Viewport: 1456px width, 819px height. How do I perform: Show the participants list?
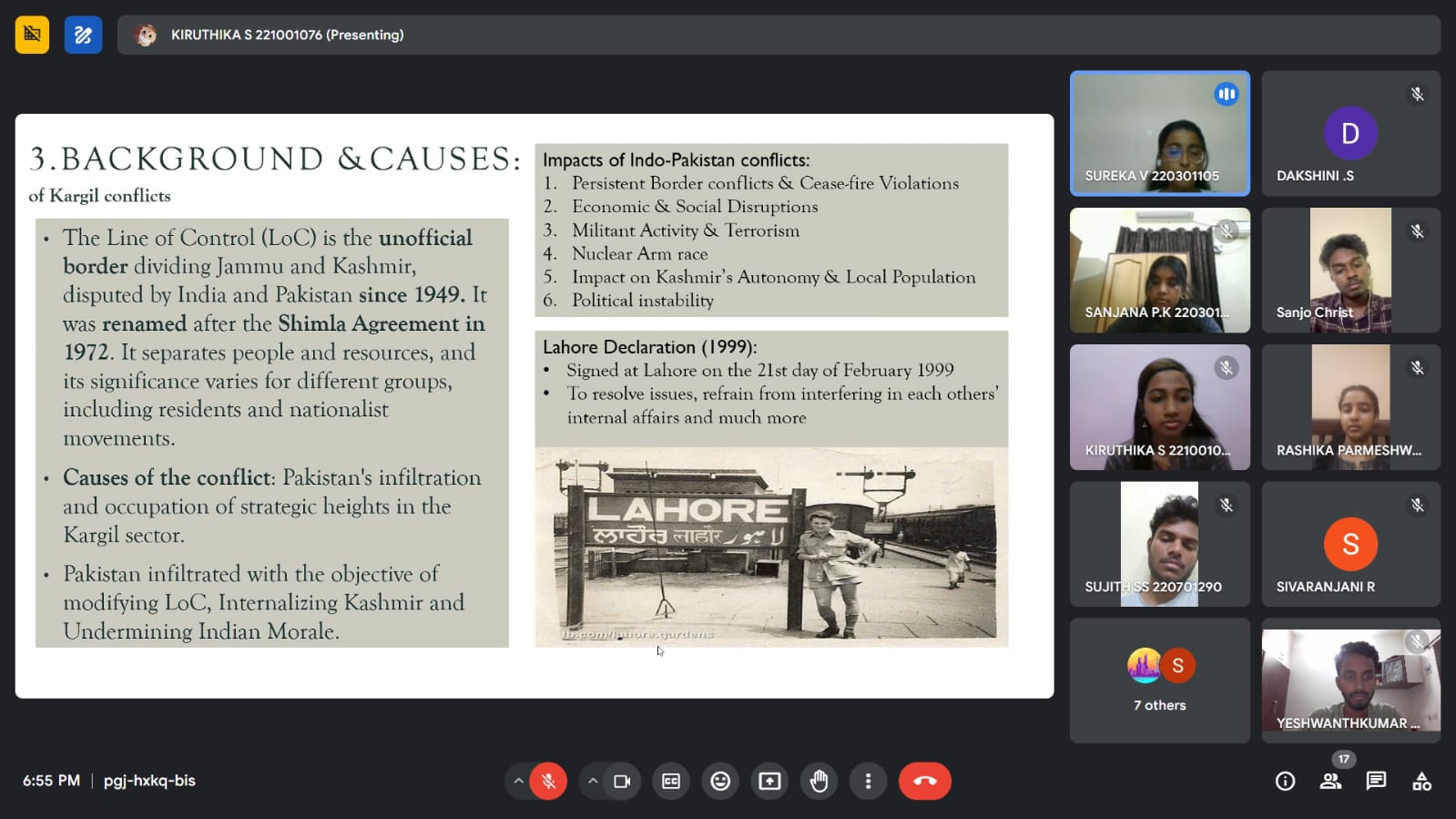pyautogui.click(x=1330, y=781)
